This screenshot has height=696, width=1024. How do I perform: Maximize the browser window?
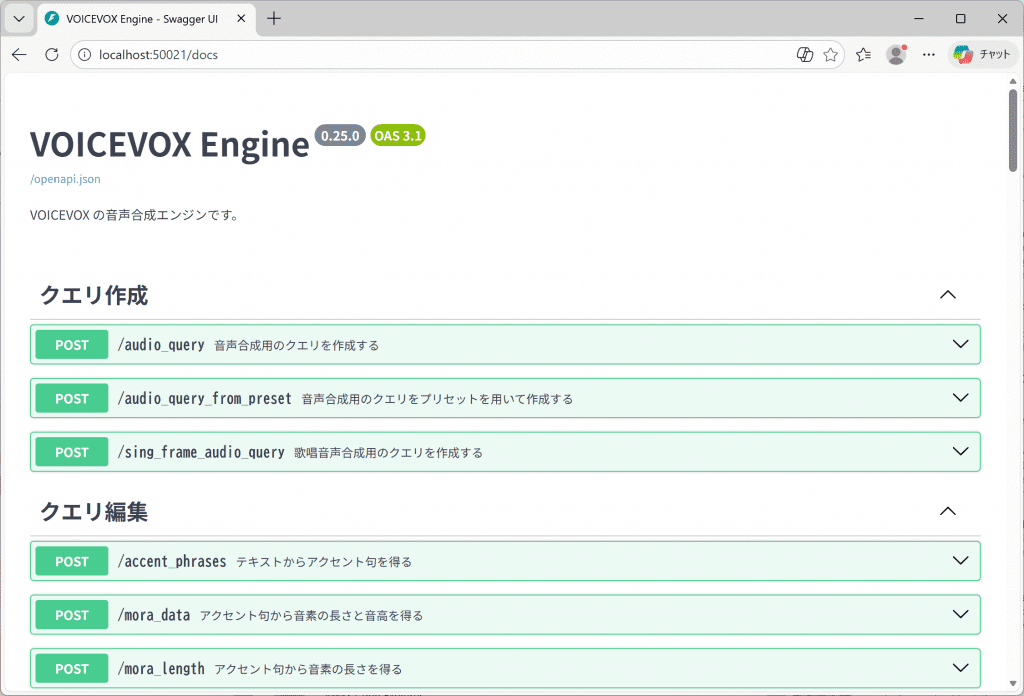click(961, 19)
